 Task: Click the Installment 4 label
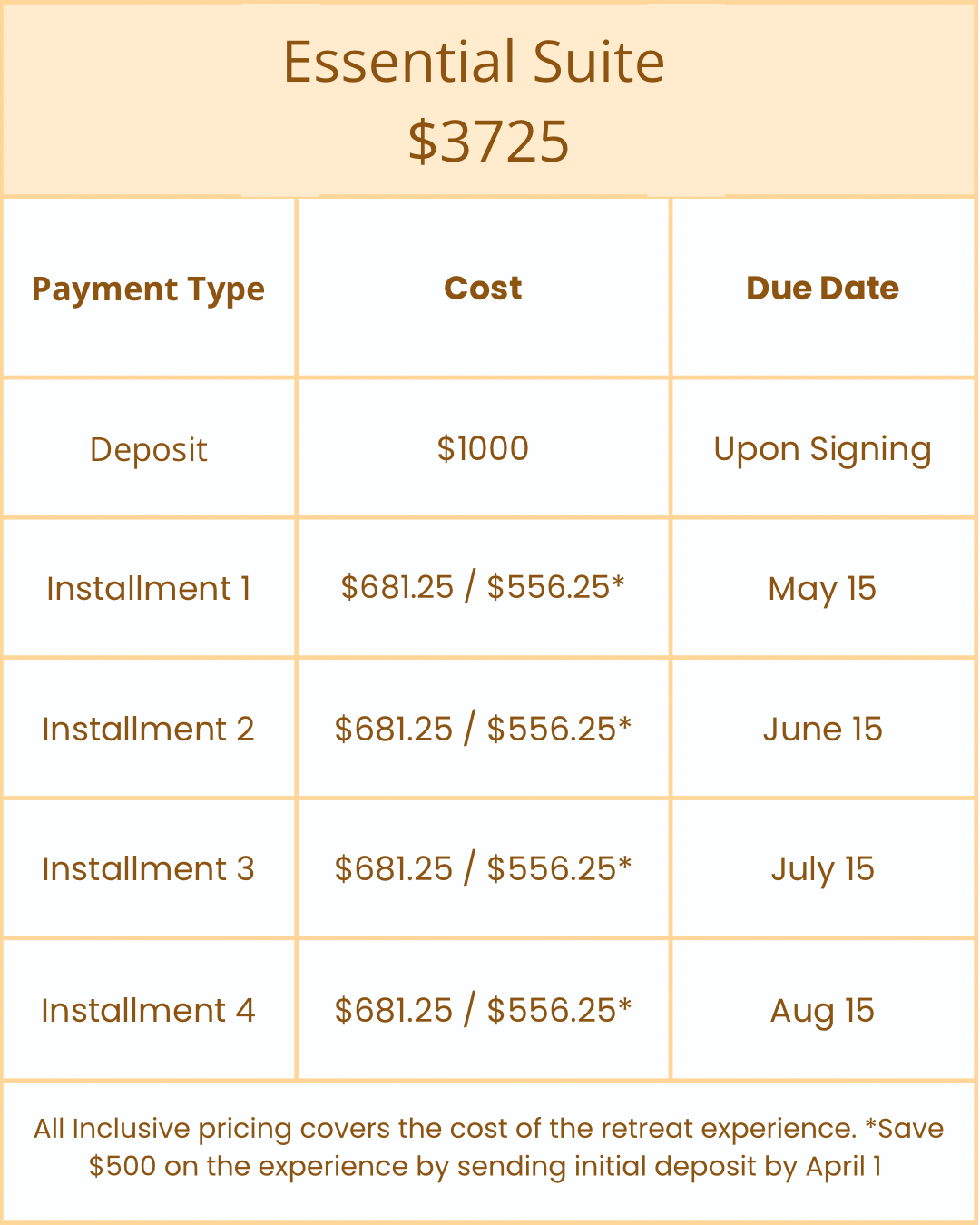coord(148,1010)
